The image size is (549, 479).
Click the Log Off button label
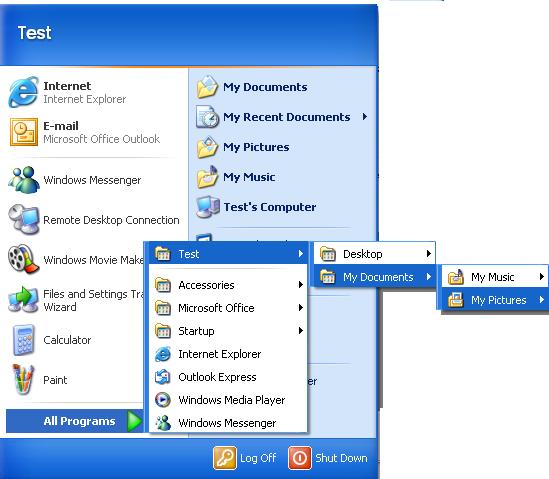pyautogui.click(x=258, y=458)
